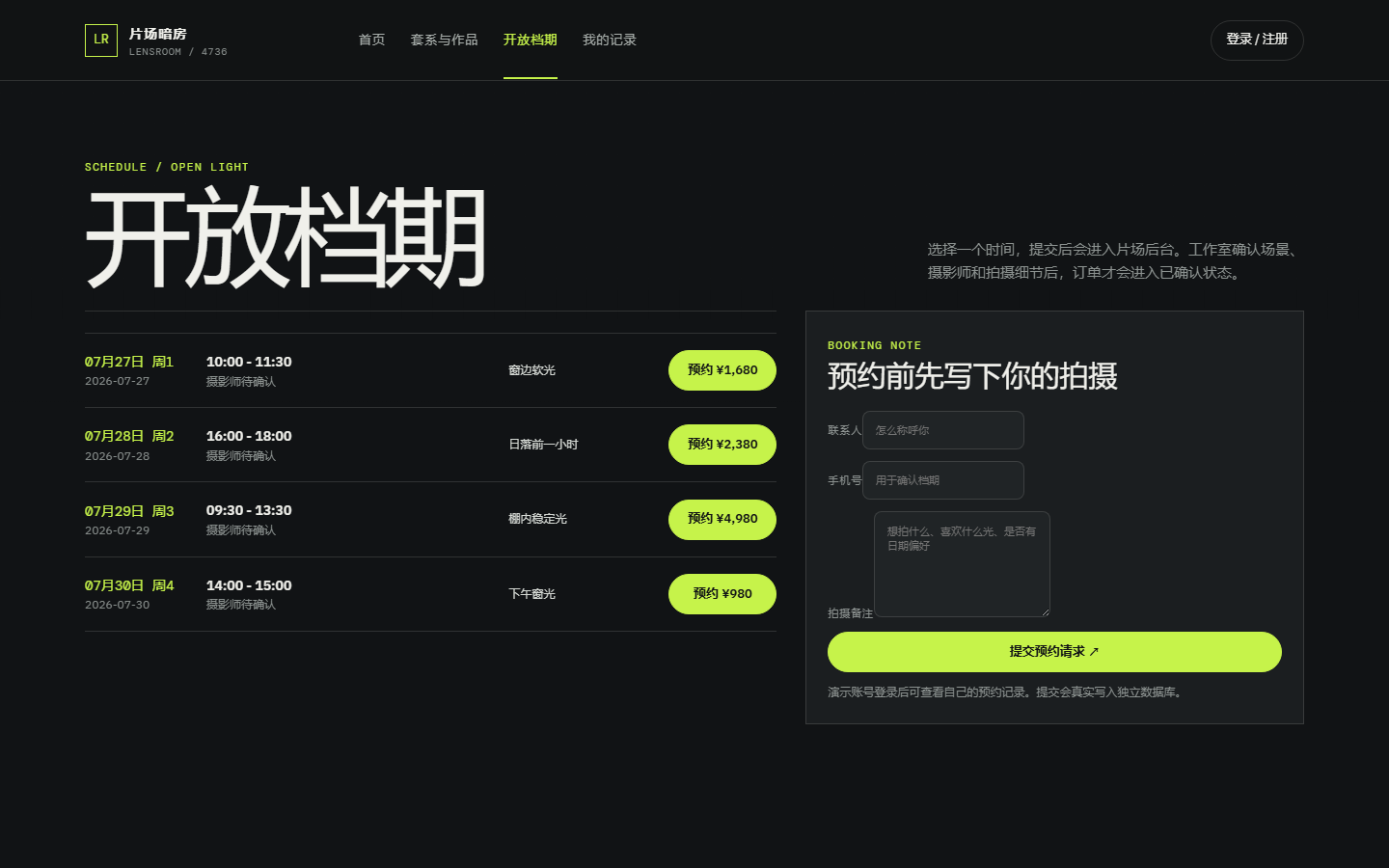The width and height of the screenshot is (1389, 868).
Task: Focus the 联系人 name field
Action: click(942, 430)
